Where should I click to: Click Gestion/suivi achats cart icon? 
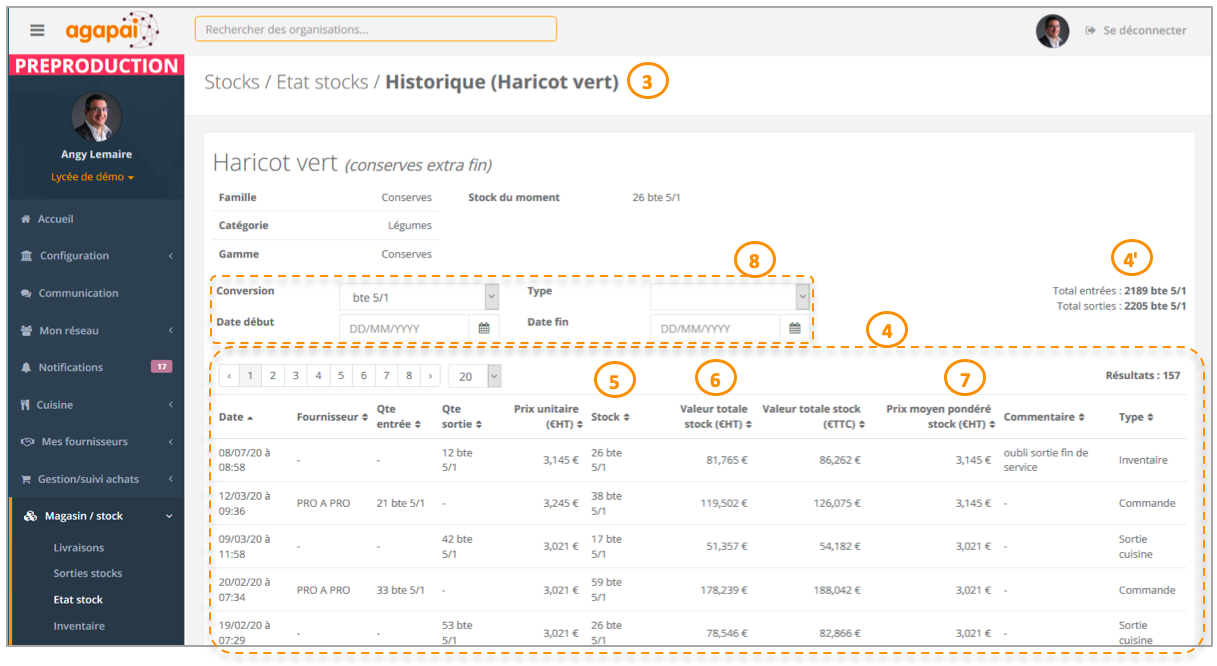click(x=26, y=479)
